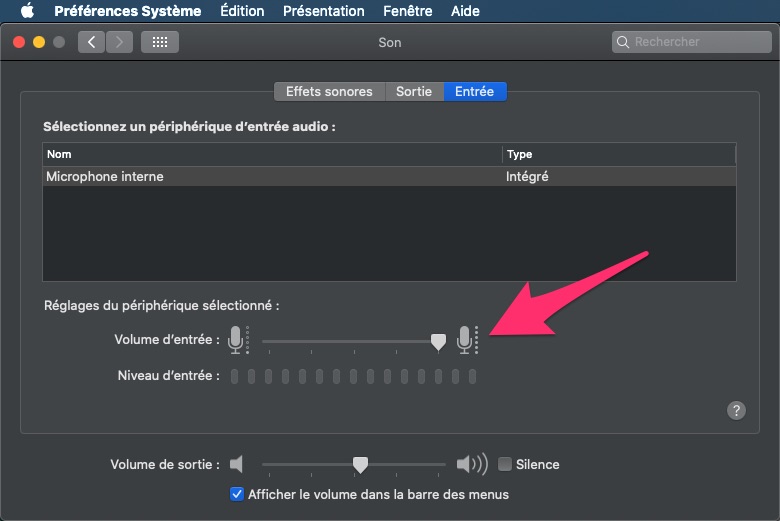Image resolution: width=780 pixels, height=521 pixels.
Task: Click the Type column header
Action: point(619,154)
